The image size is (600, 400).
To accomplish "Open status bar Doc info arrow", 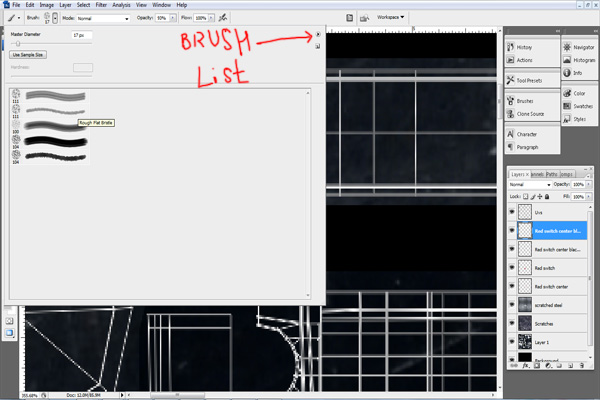I will (x=122, y=395).
